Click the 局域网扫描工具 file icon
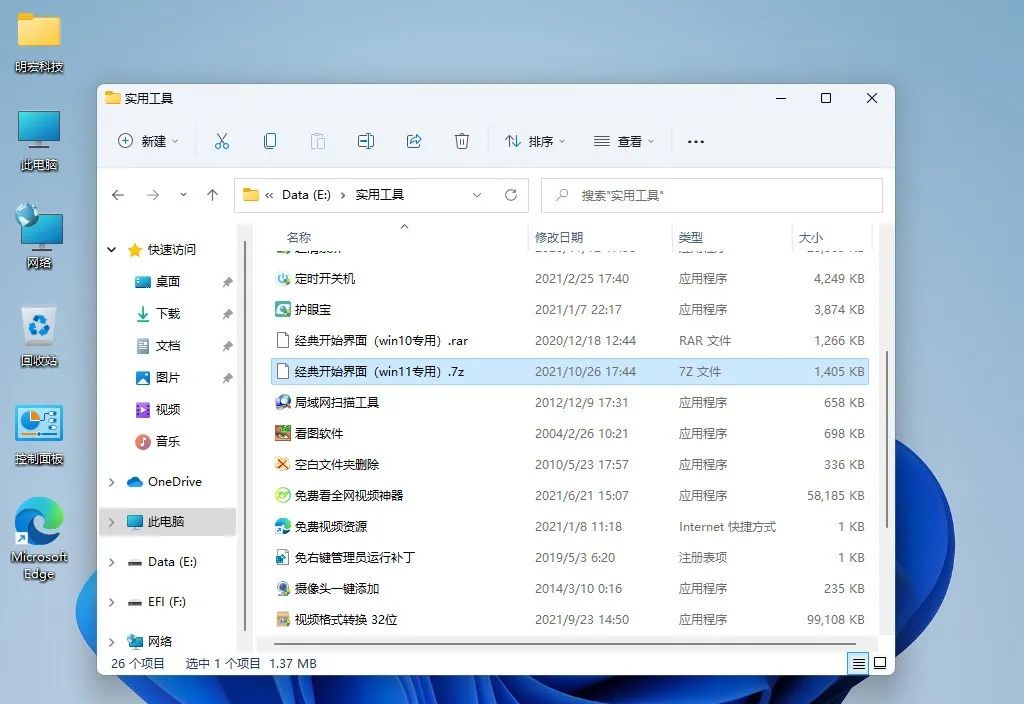1024x704 pixels. (x=283, y=402)
